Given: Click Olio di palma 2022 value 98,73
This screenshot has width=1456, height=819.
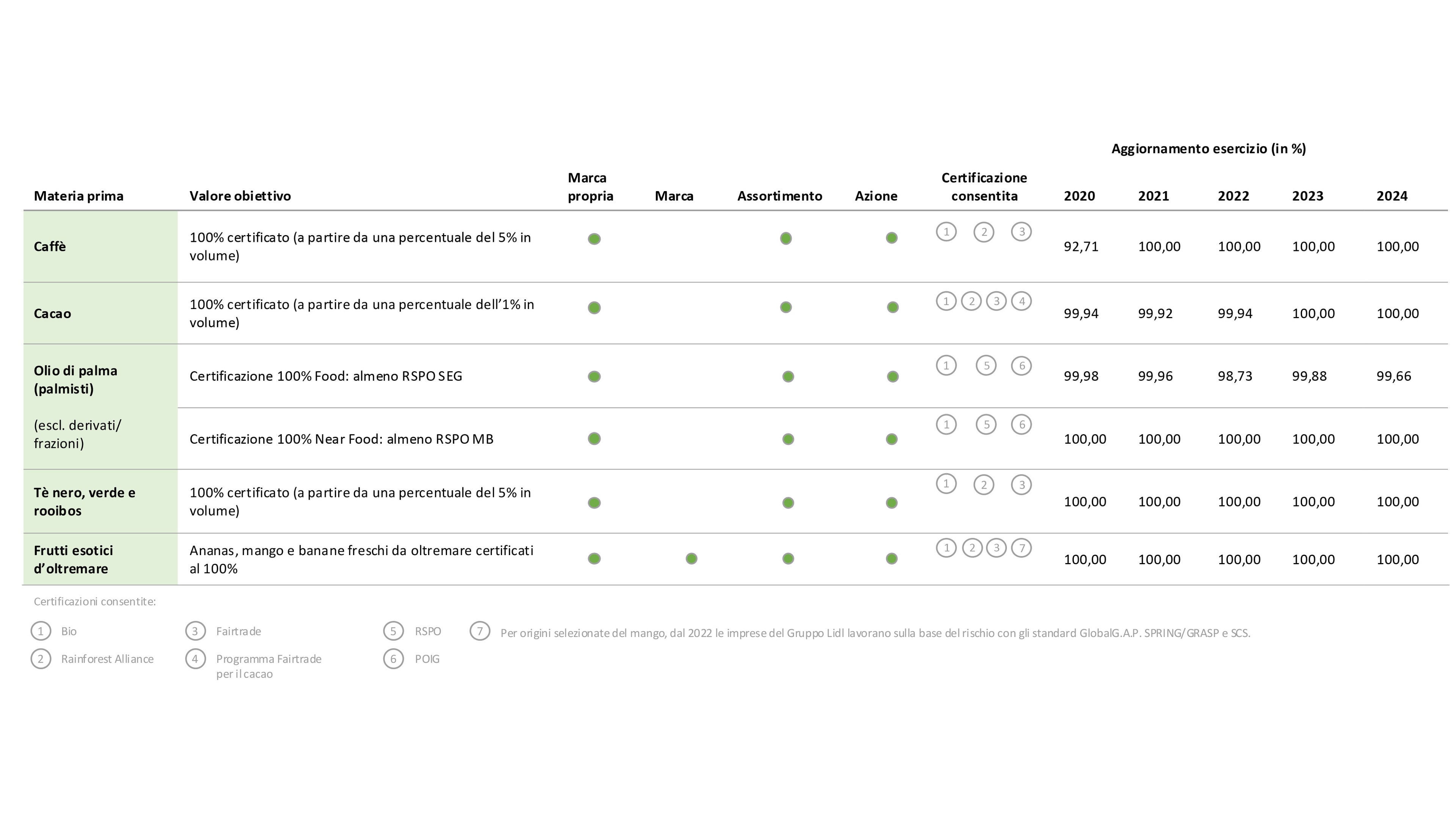Looking at the screenshot, I should pos(1235,377).
